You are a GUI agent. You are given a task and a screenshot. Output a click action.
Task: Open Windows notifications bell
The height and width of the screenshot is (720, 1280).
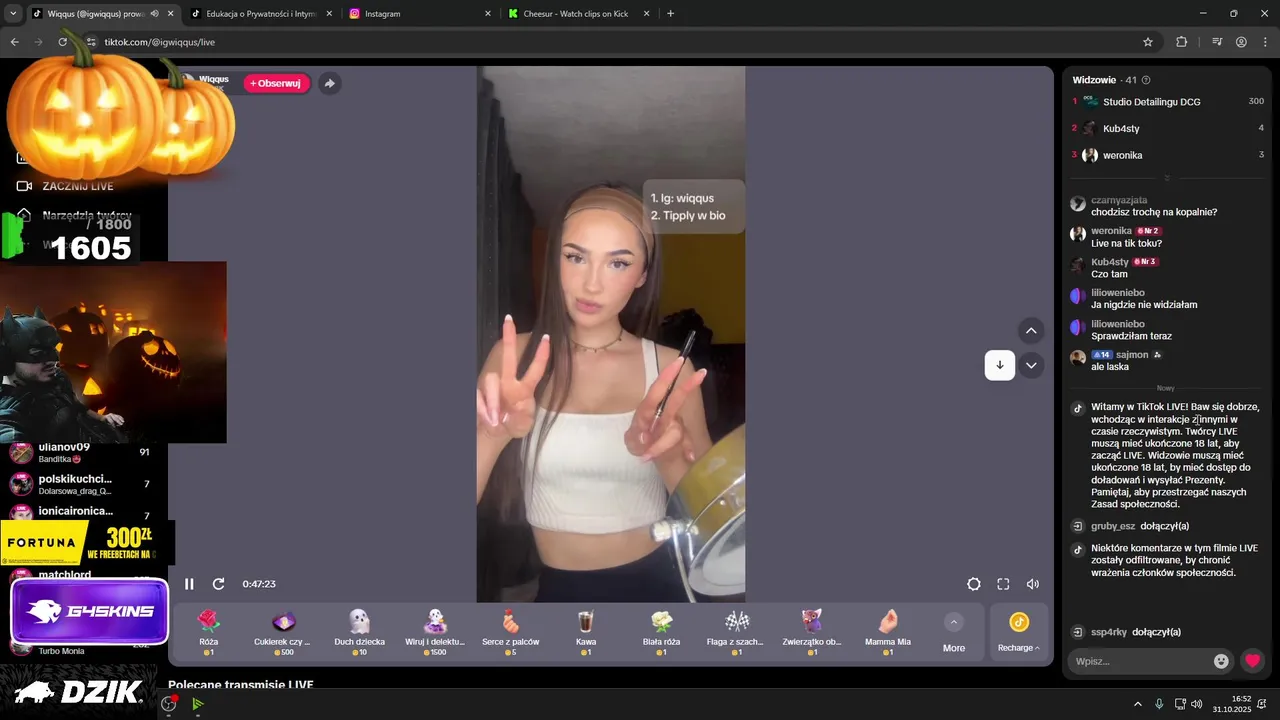pyautogui.click(x=1262, y=704)
